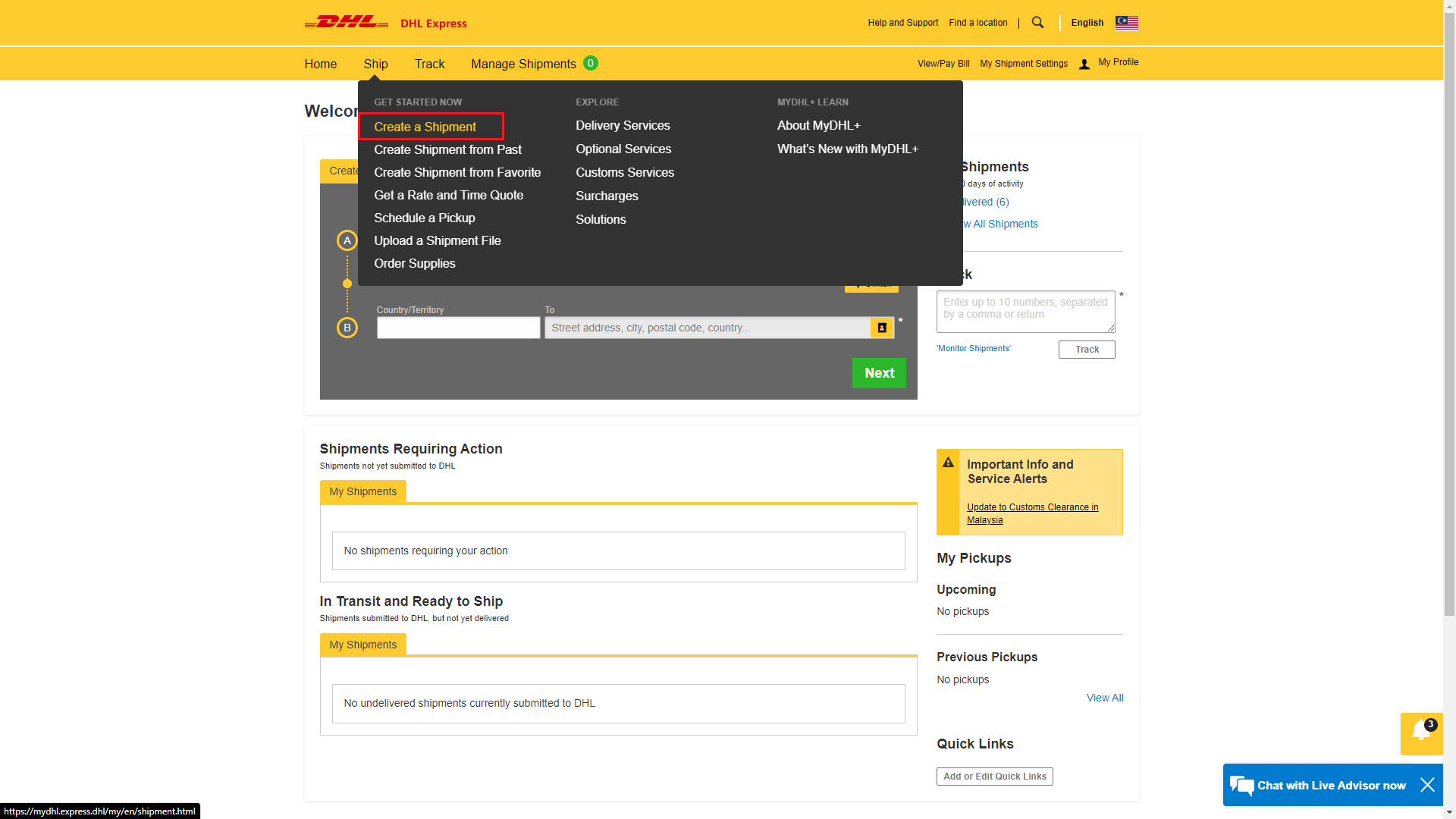This screenshot has width=1456, height=819.
Task: Open Delivered (6) shipments link
Action: (986, 202)
